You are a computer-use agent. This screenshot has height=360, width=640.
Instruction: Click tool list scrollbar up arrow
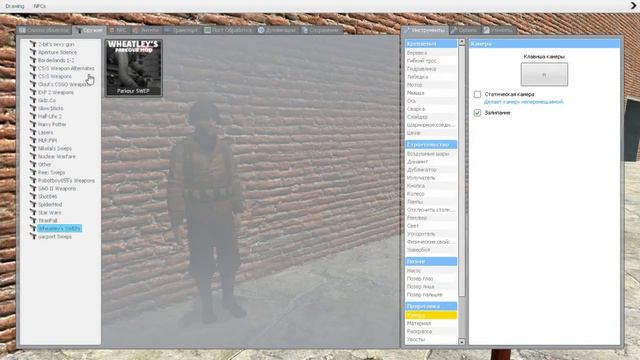point(462,42)
